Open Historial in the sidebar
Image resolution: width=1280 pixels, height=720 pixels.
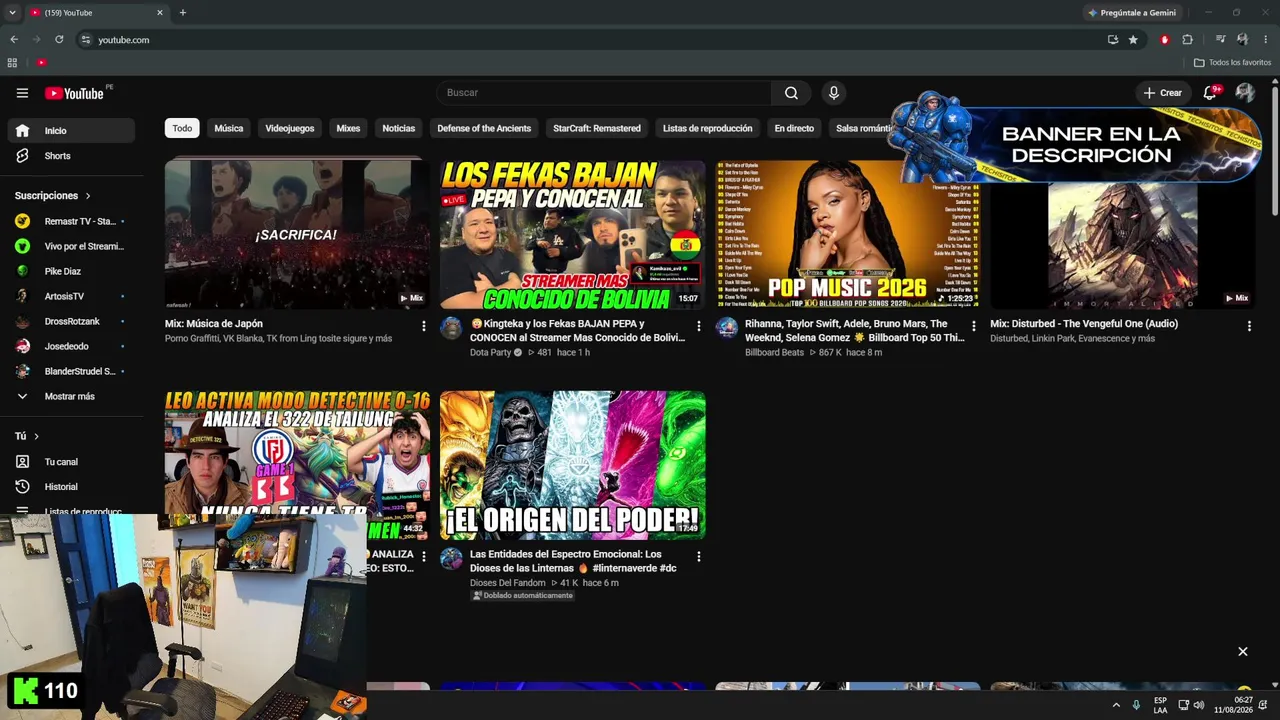[x=70, y=487]
